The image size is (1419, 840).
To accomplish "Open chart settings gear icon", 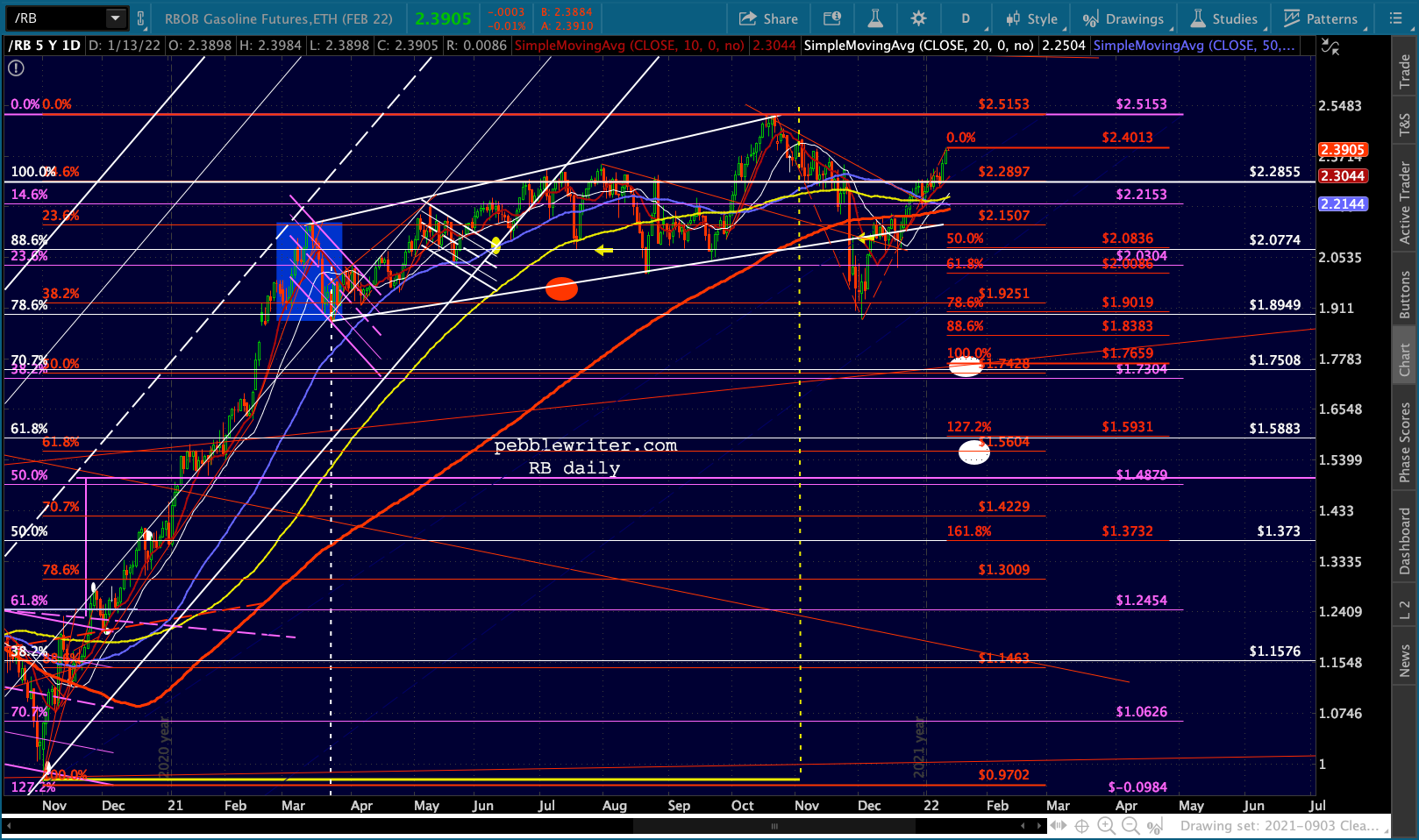I will tap(918, 18).
